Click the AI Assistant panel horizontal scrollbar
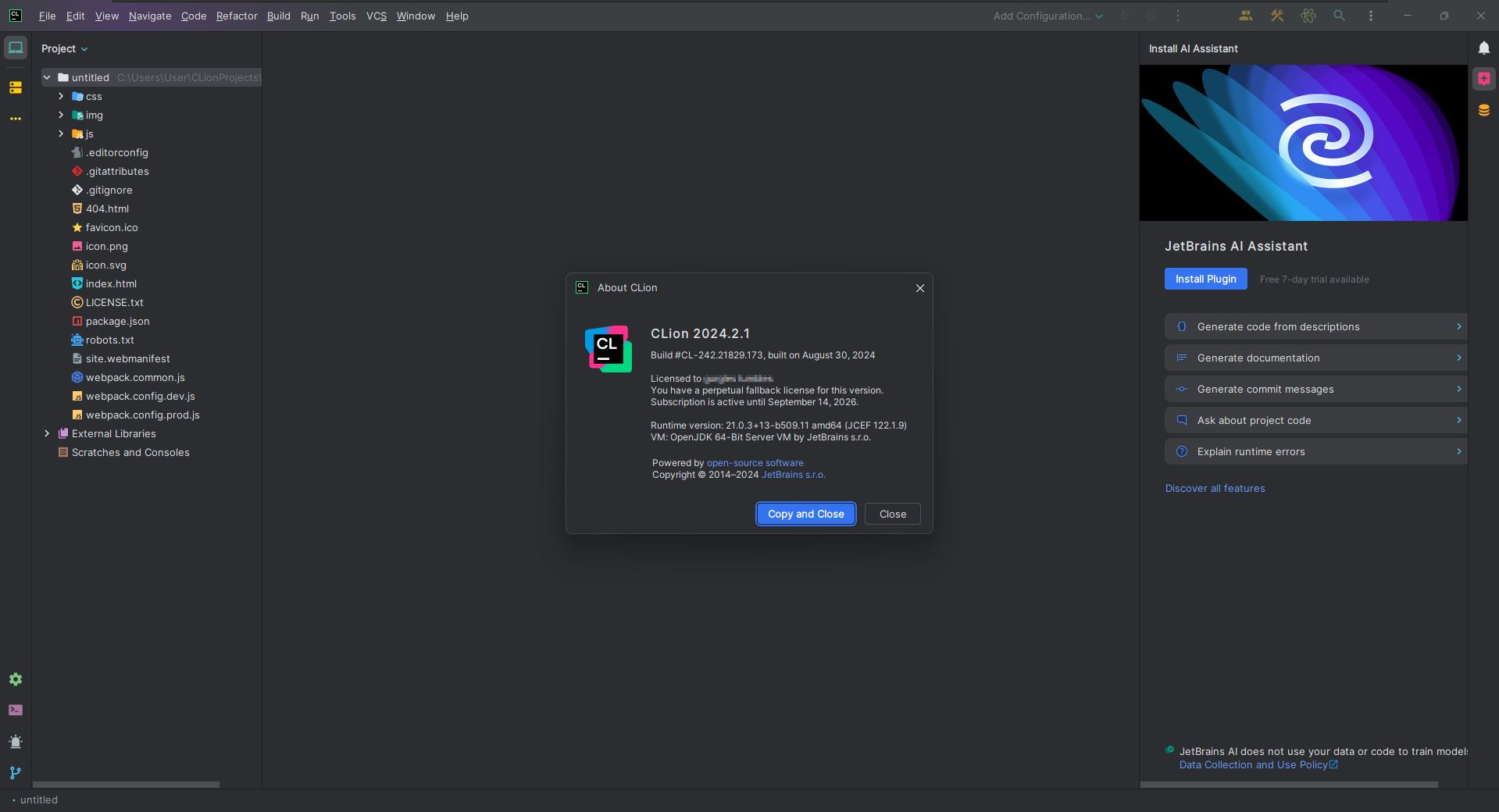This screenshot has width=1499, height=812. 1289,785
